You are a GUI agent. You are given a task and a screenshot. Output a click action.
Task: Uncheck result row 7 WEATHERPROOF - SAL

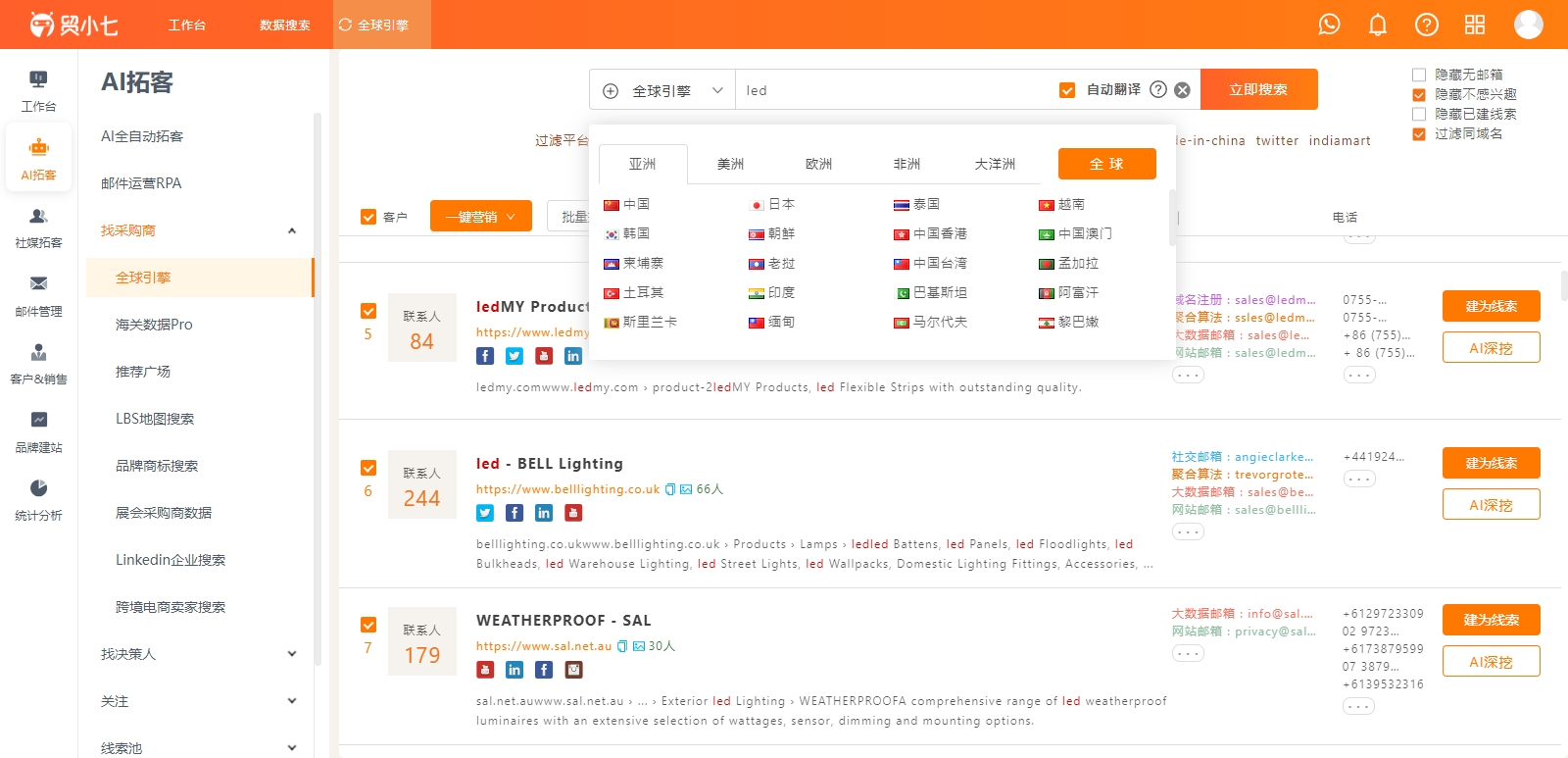click(x=368, y=625)
